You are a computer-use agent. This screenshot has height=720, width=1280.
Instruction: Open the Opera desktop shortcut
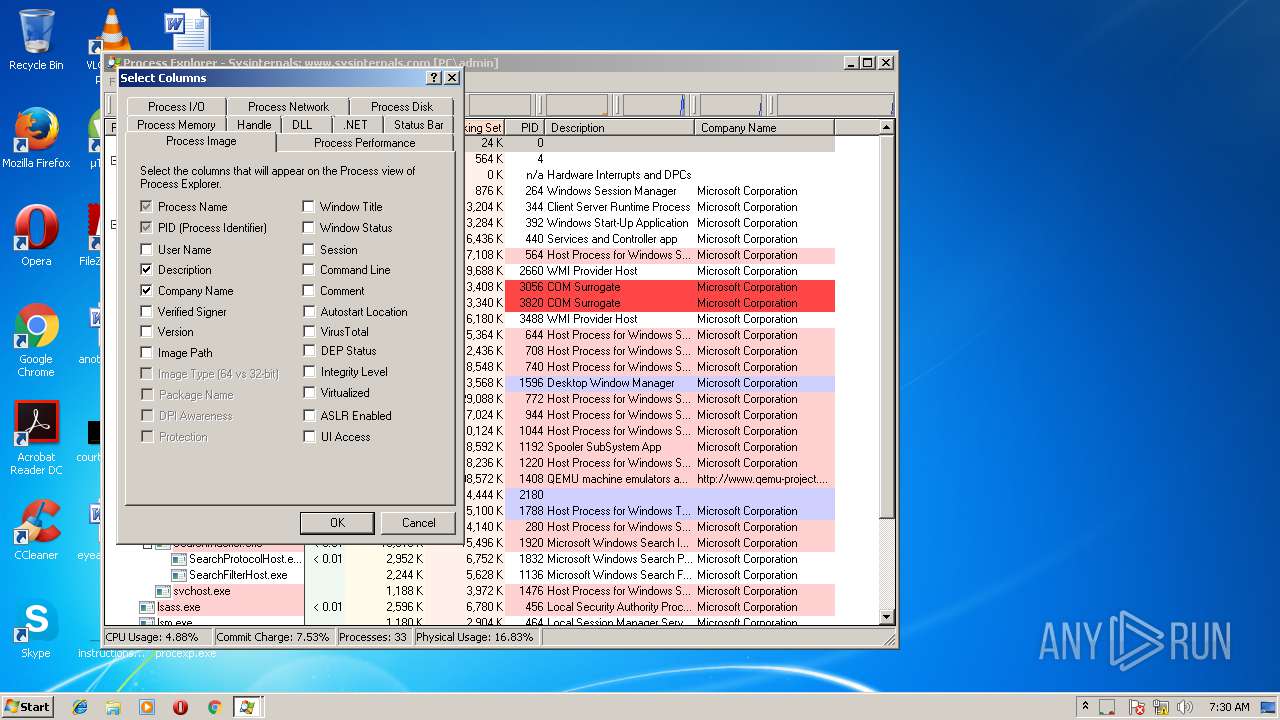point(36,236)
